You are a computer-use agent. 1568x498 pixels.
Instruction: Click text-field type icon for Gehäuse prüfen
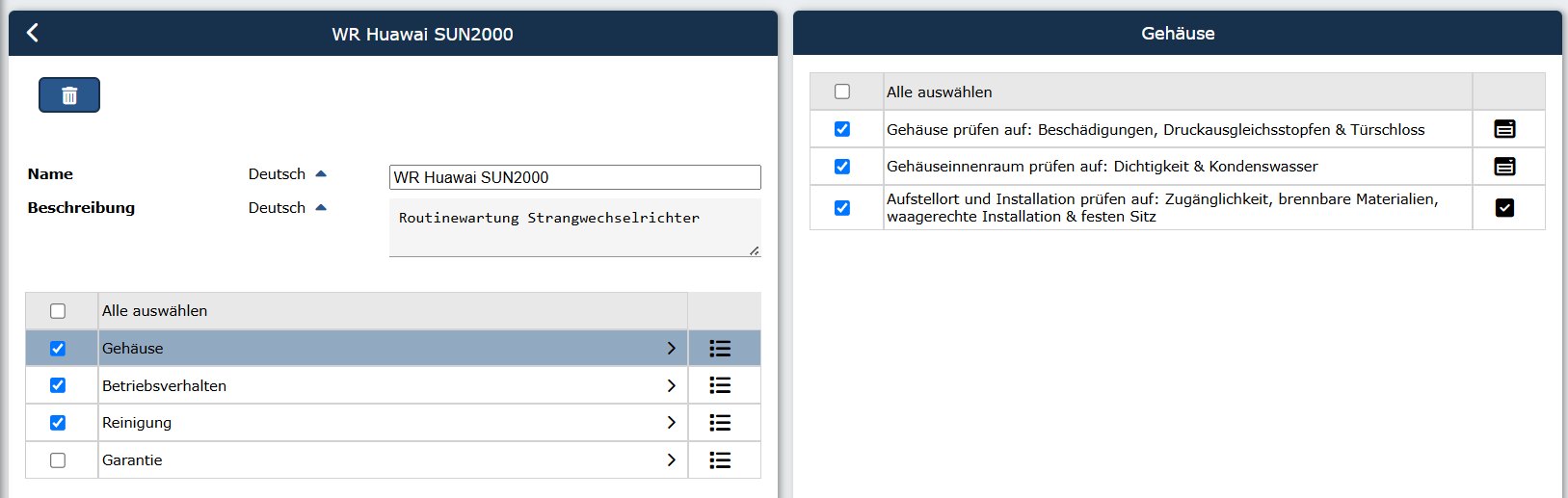1504,129
